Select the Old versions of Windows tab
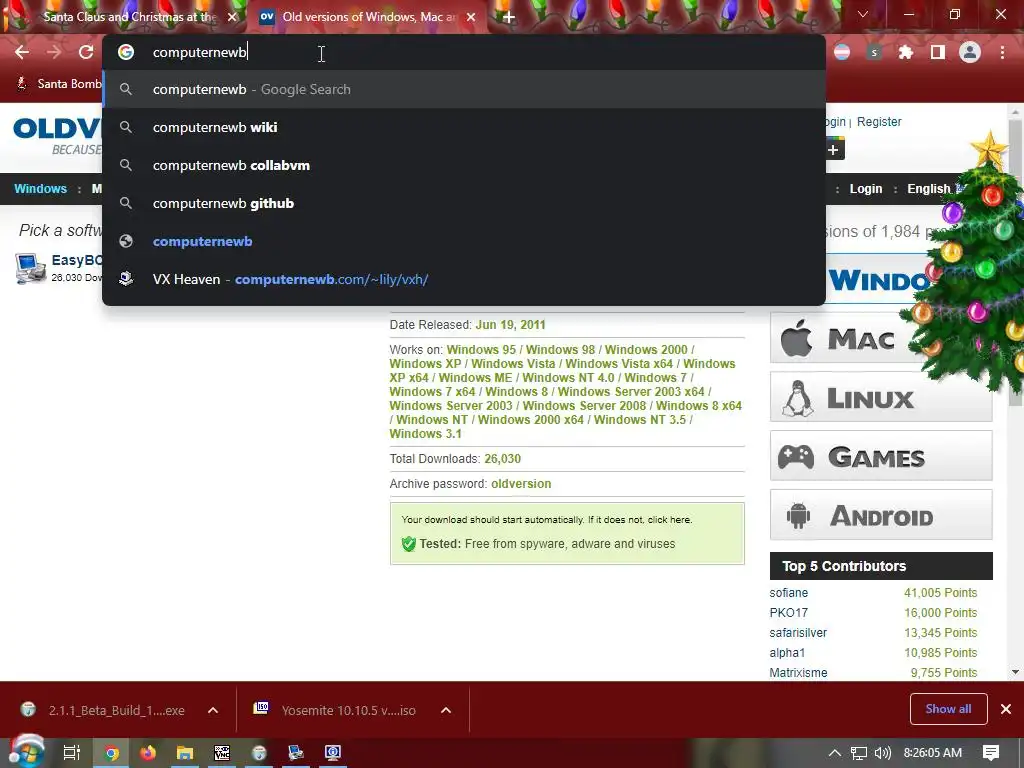 click(x=369, y=17)
